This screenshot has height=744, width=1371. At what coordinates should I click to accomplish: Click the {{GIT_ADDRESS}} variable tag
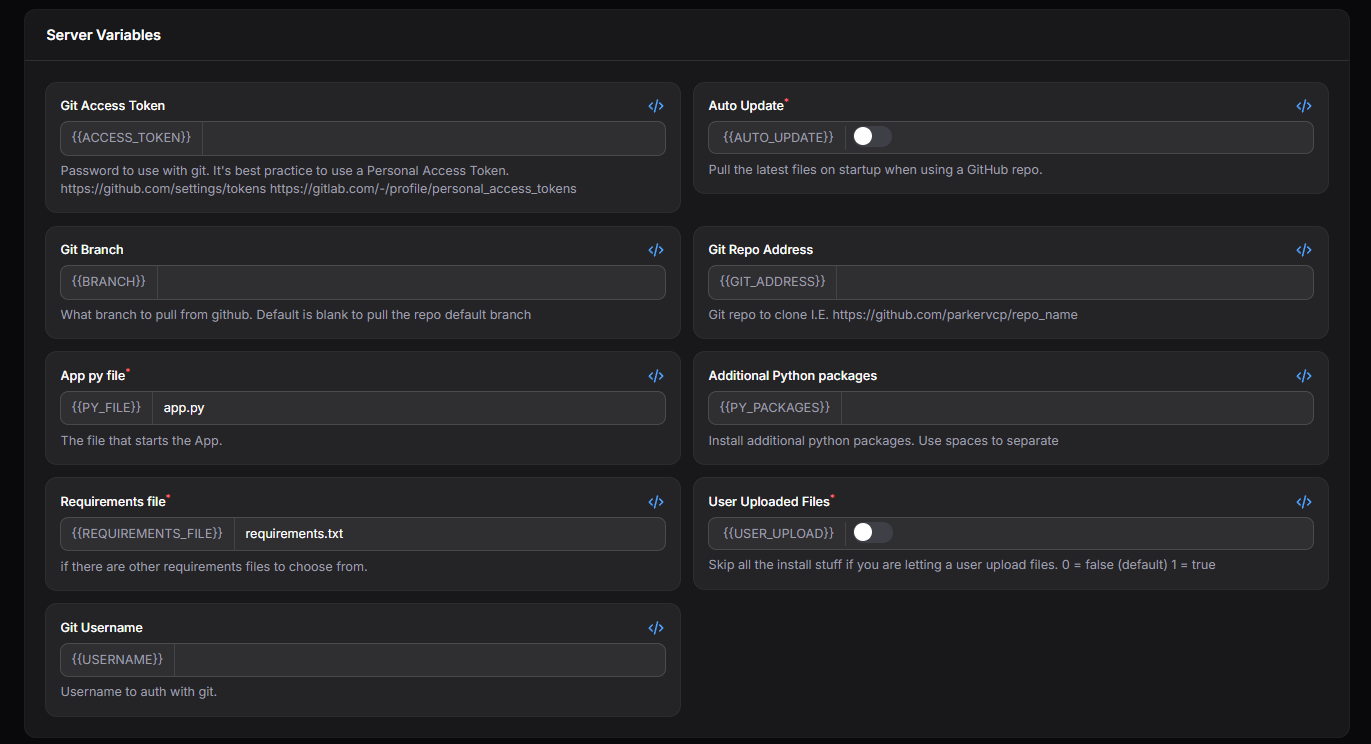[x=772, y=282]
